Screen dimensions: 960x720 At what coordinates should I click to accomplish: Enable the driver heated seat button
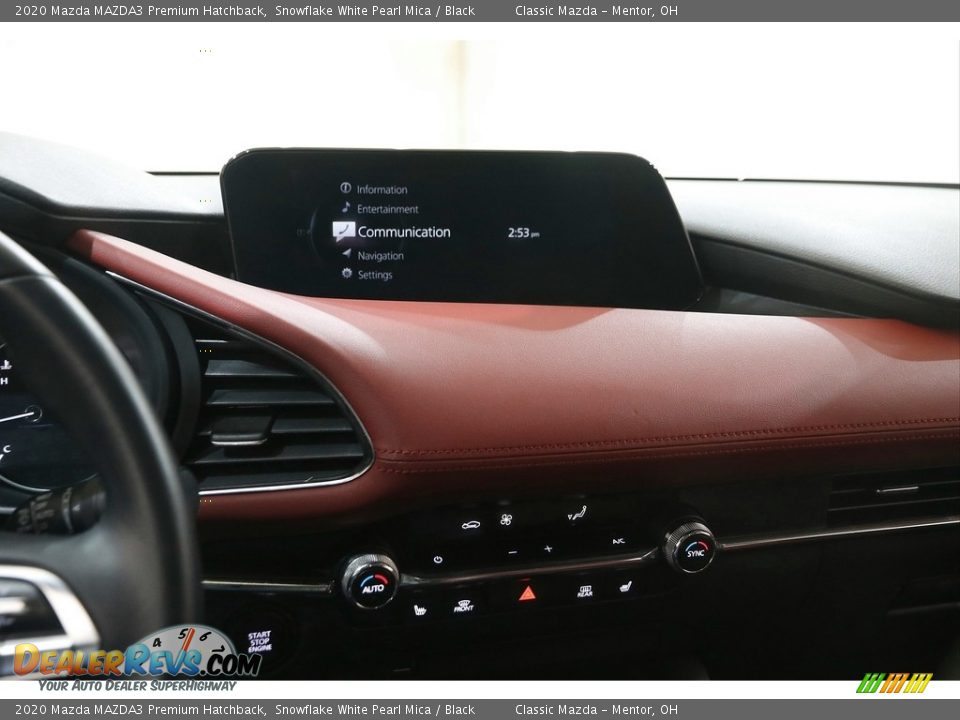pyautogui.click(x=419, y=609)
